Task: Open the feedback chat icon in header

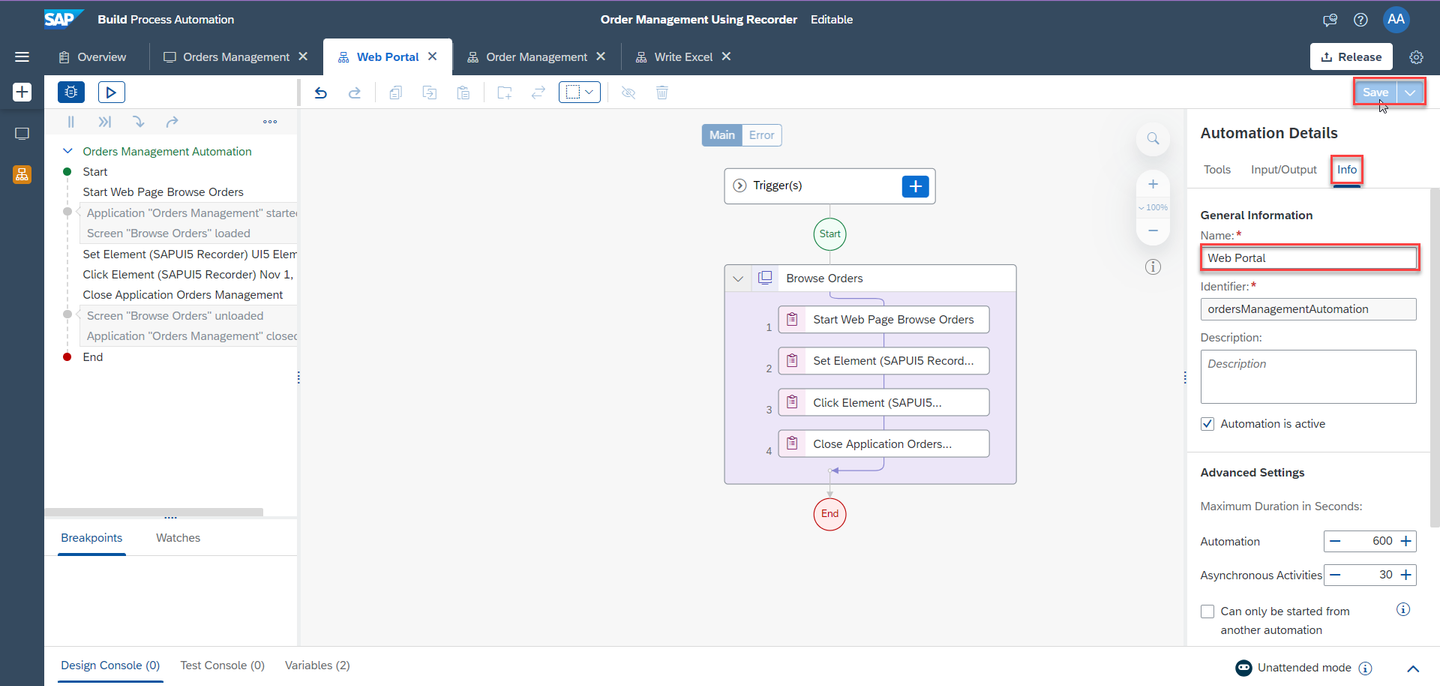Action: point(1330,19)
